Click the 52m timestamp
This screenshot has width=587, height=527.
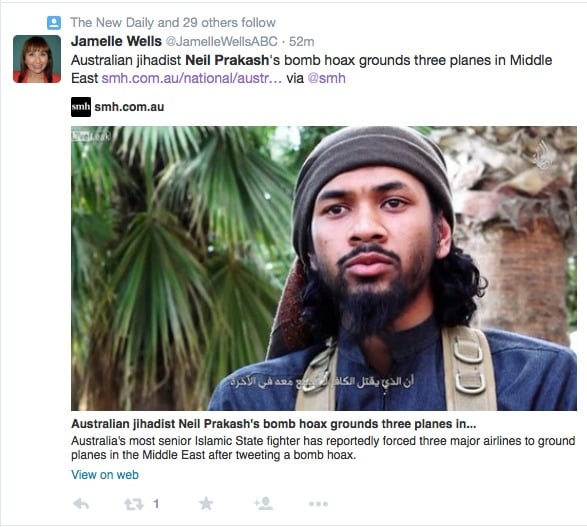pos(302,42)
